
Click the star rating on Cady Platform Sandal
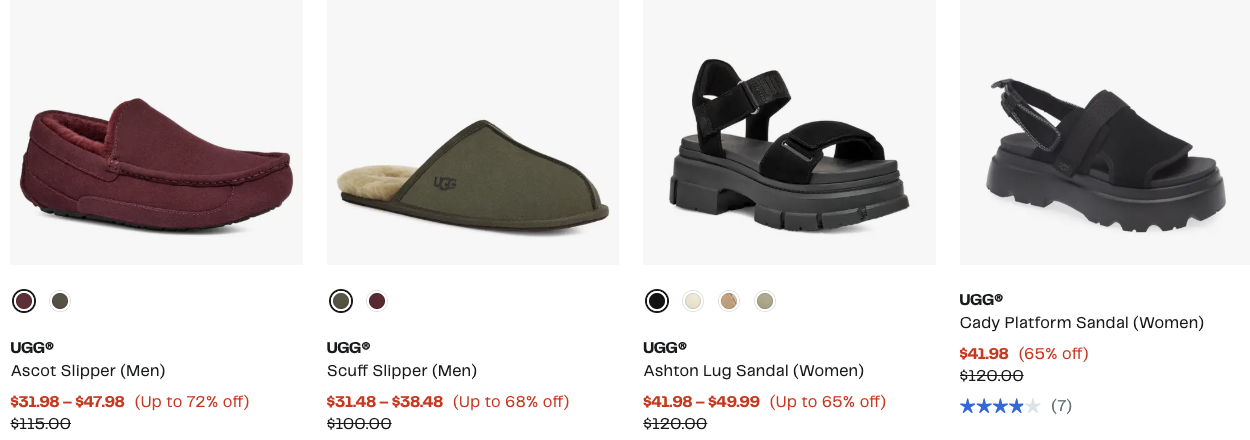pos(999,406)
